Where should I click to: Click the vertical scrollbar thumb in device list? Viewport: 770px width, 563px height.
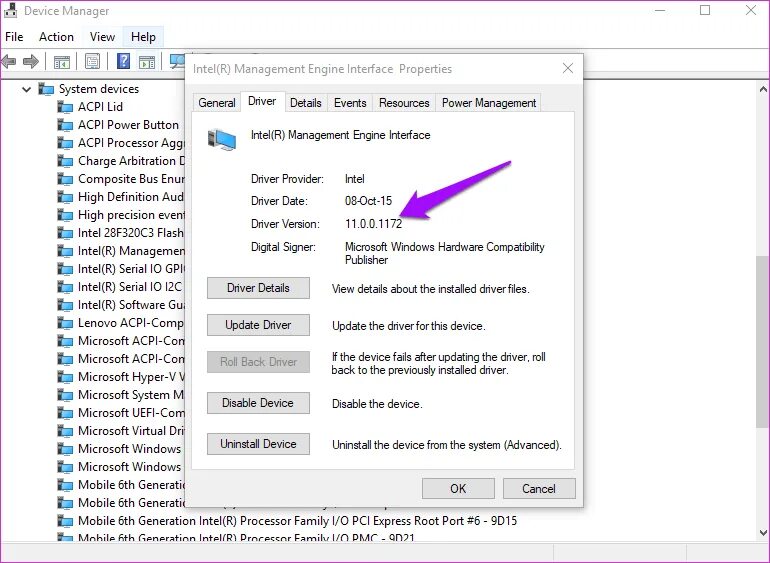point(763,341)
